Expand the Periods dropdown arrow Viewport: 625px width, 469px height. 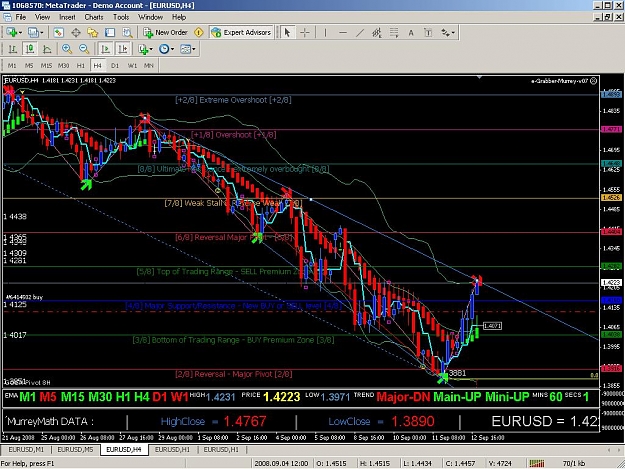(172, 49)
